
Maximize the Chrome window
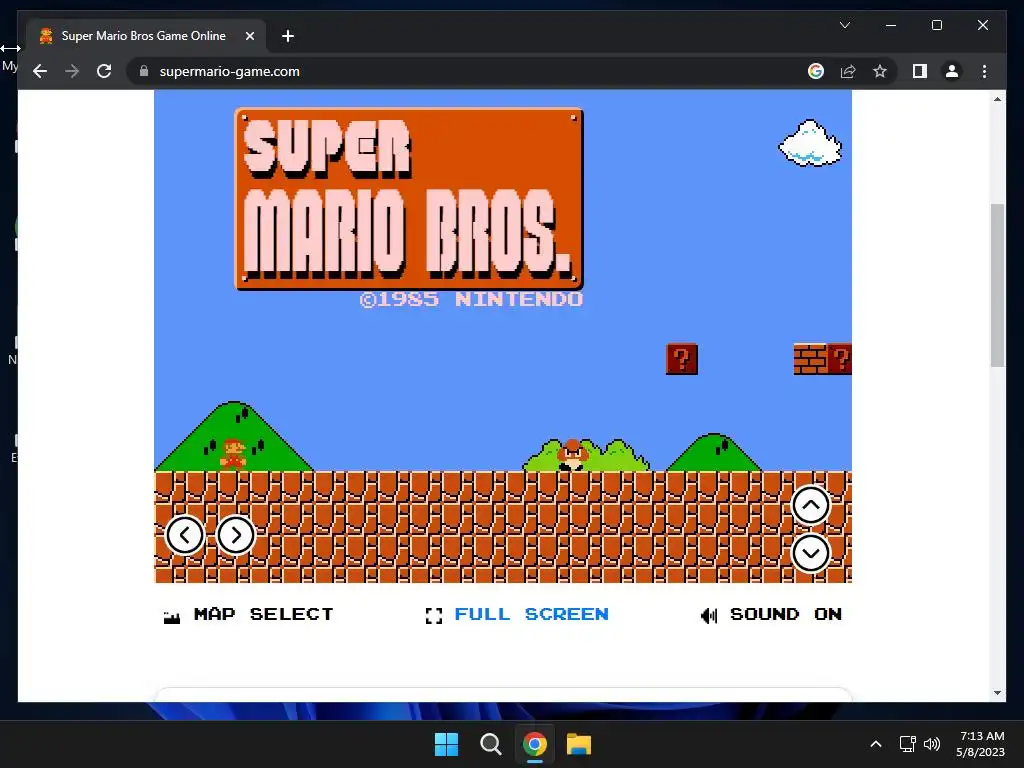pos(936,25)
